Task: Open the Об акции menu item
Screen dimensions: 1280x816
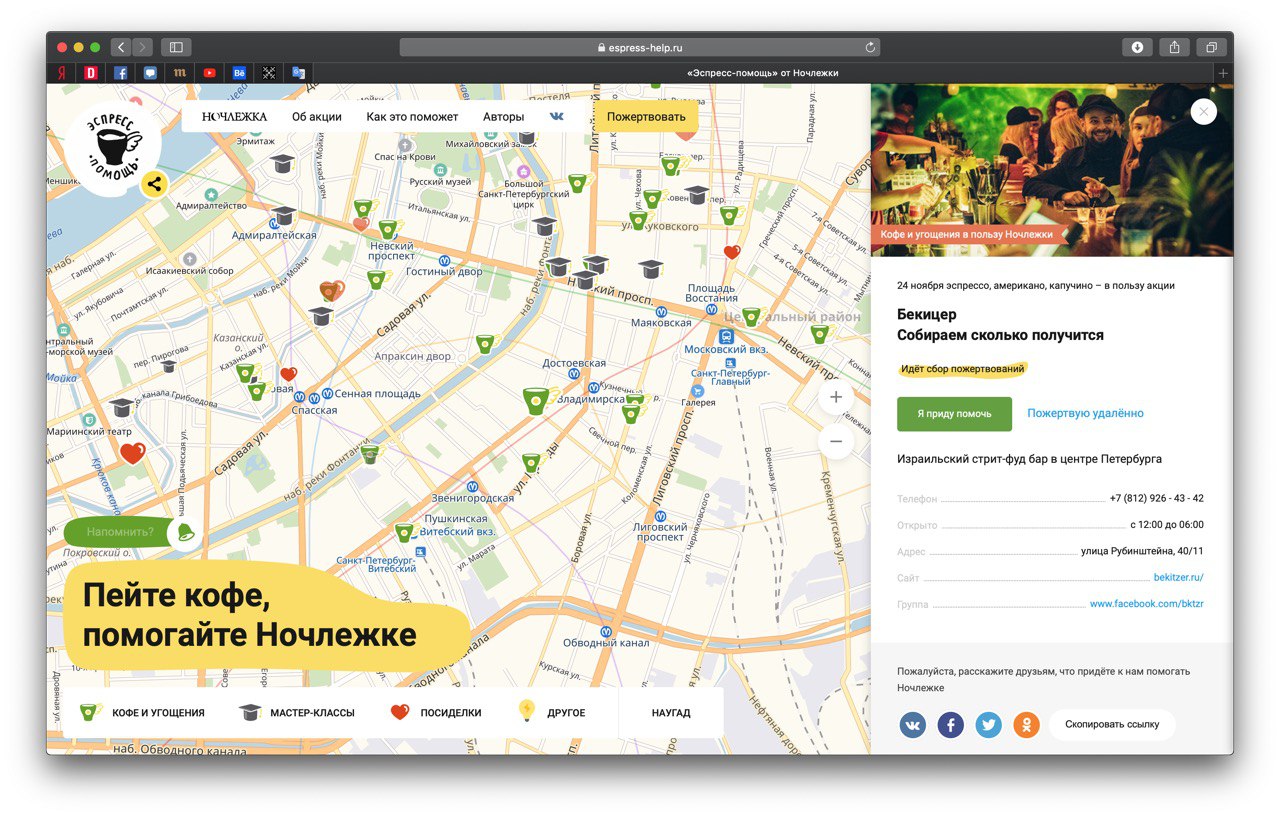Action: click(x=317, y=117)
